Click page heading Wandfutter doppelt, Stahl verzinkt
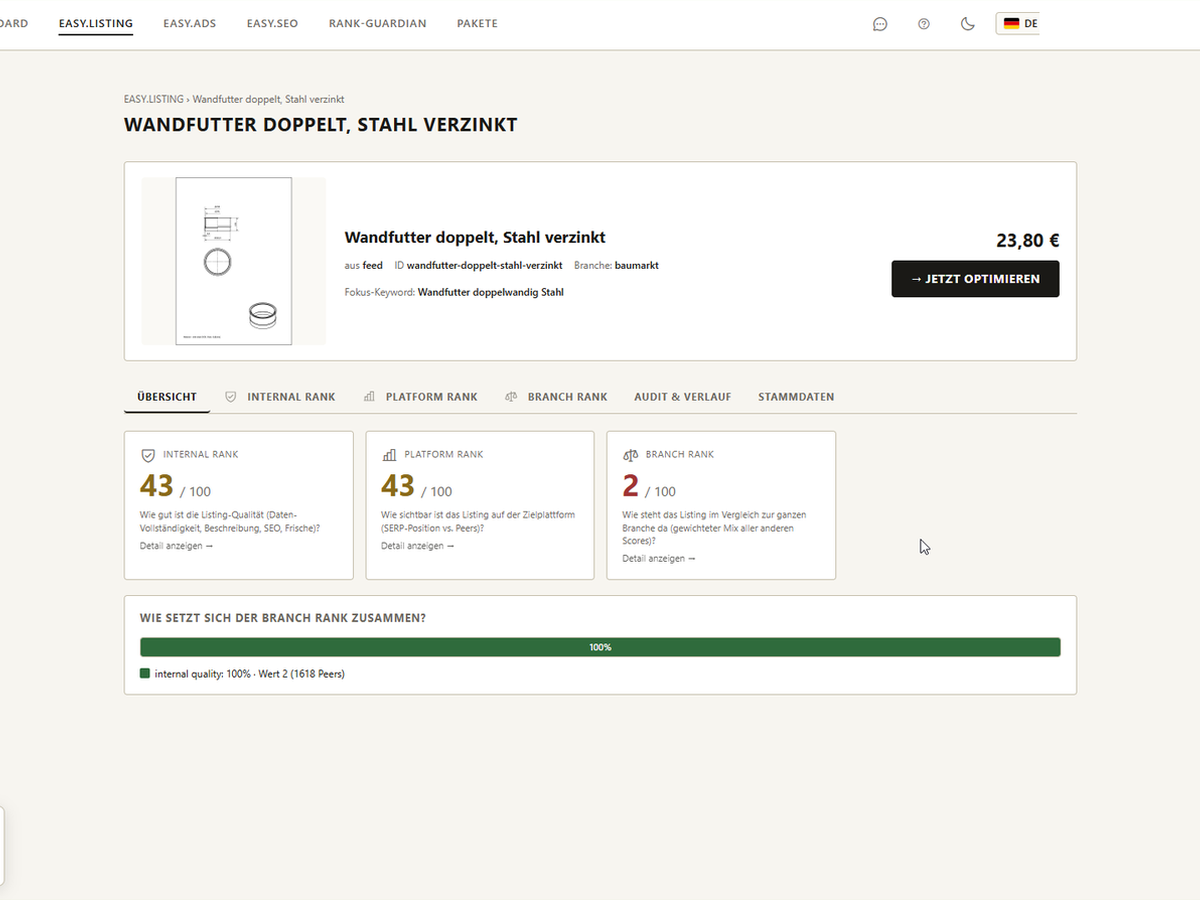This screenshot has height=900, width=1200. point(321,125)
